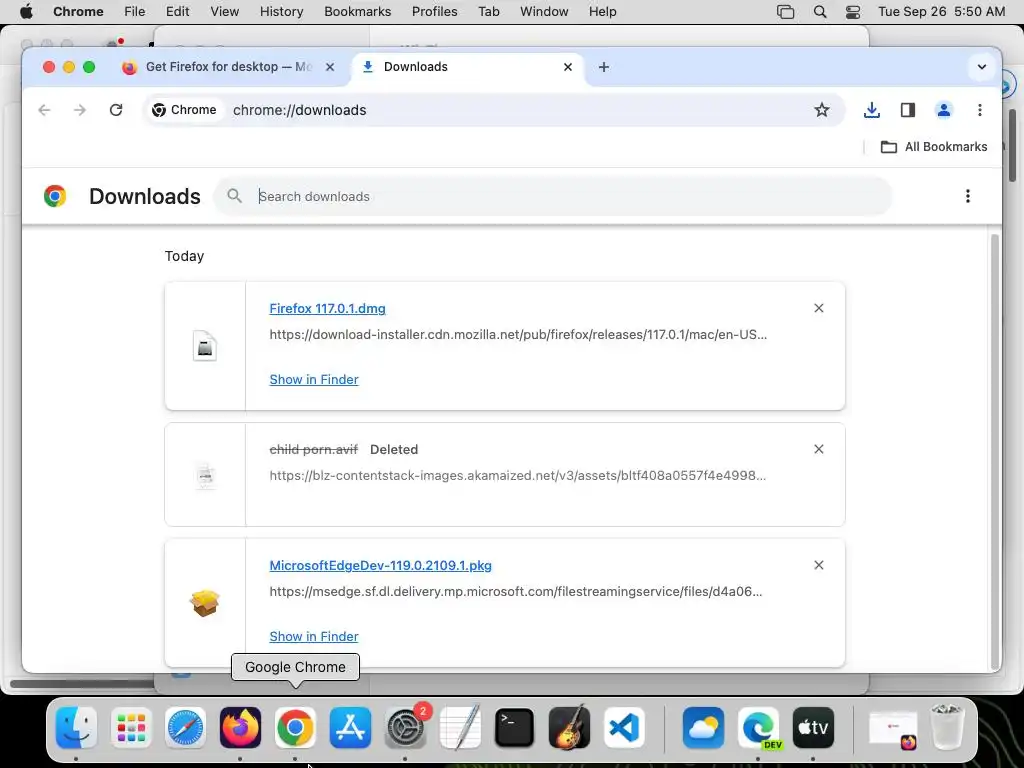Open a new tab with plus button

pyautogui.click(x=604, y=67)
